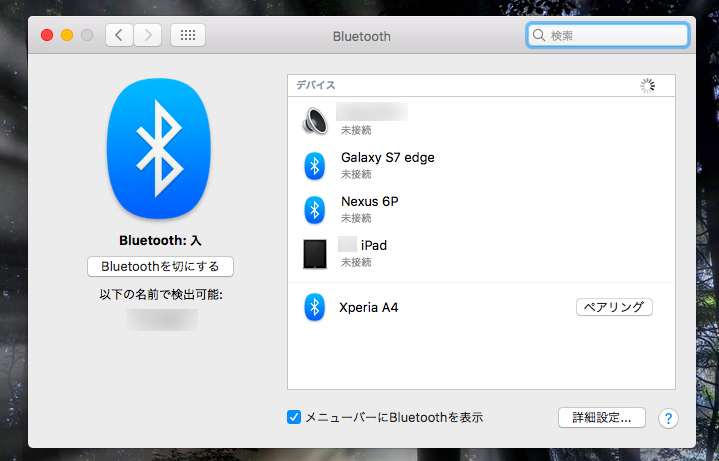The width and height of the screenshot is (719, 461).
Task: Go back with the left arrow button
Action: pyautogui.click(x=118, y=35)
